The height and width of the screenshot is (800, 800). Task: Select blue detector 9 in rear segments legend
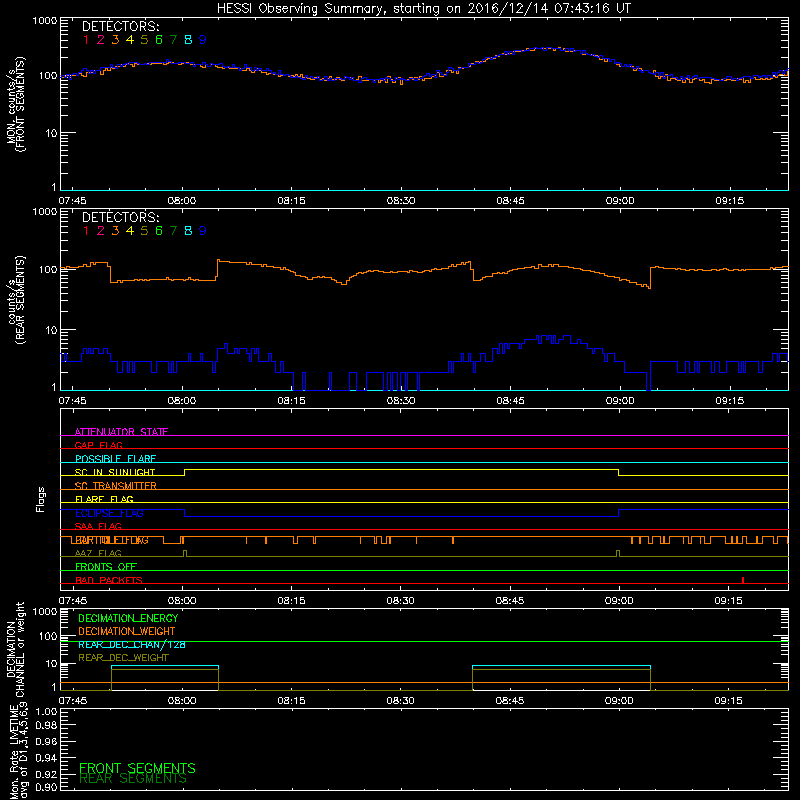tap(203, 231)
